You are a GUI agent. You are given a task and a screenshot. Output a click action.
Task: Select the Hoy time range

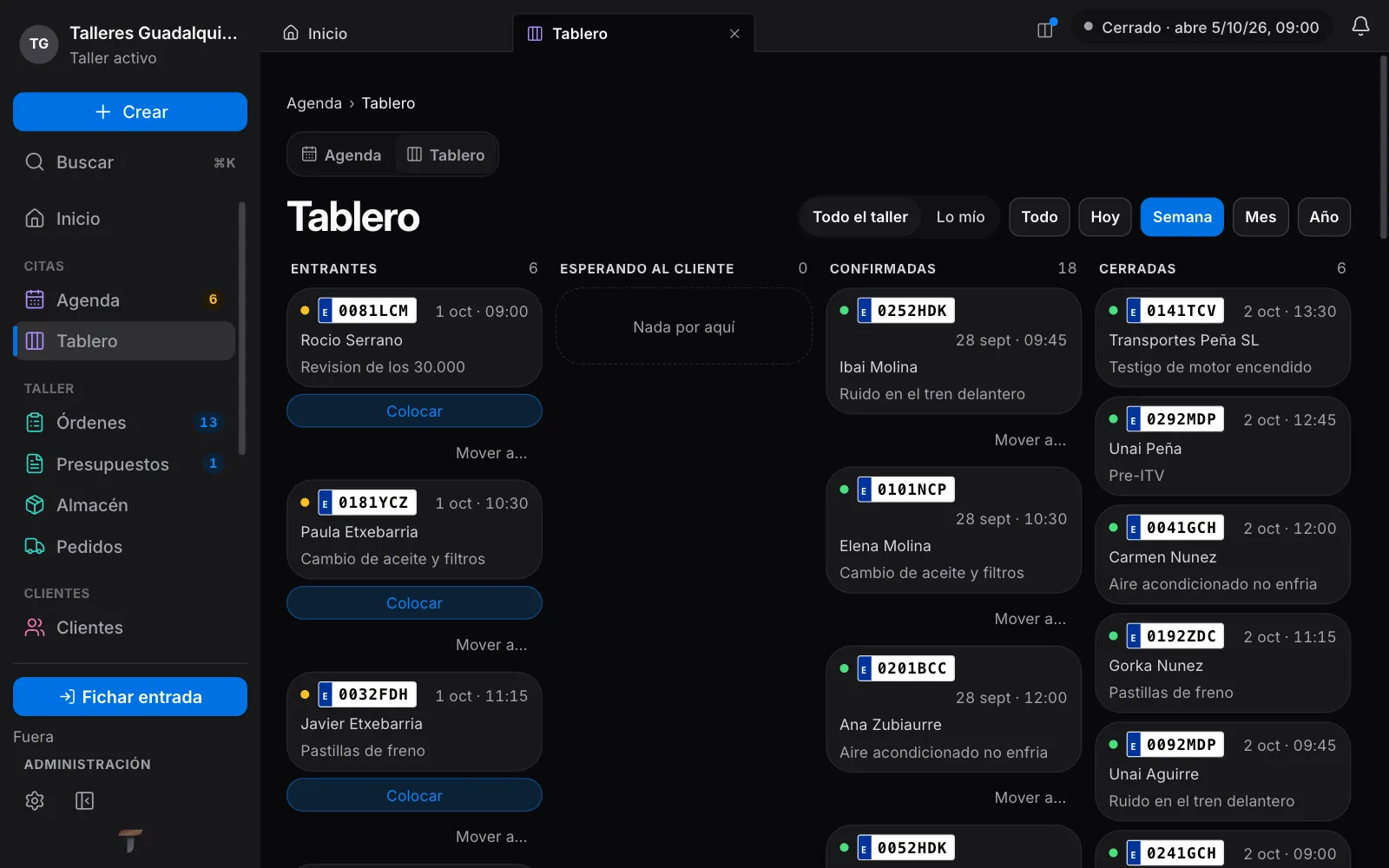tap(1105, 217)
